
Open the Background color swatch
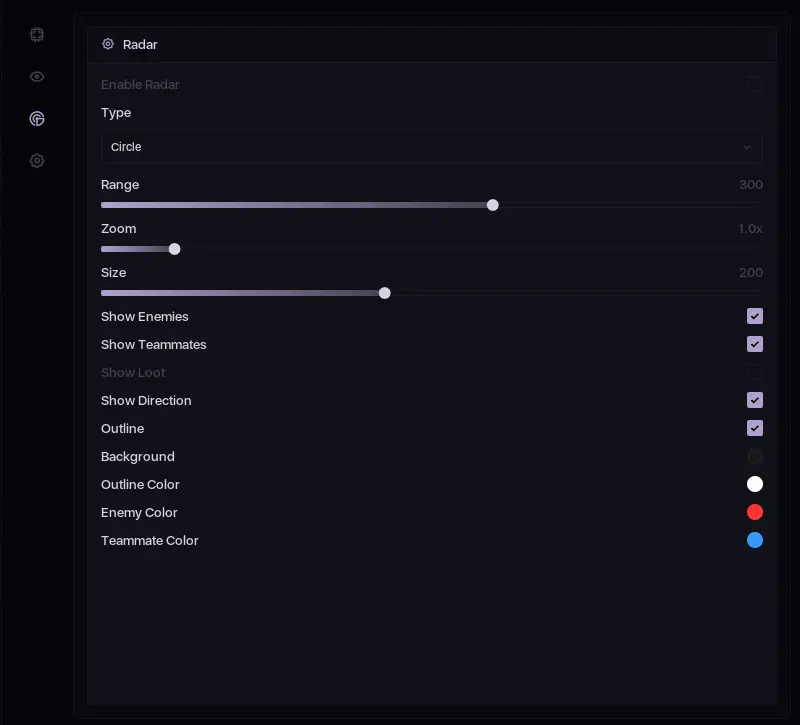click(x=755, y=456)
